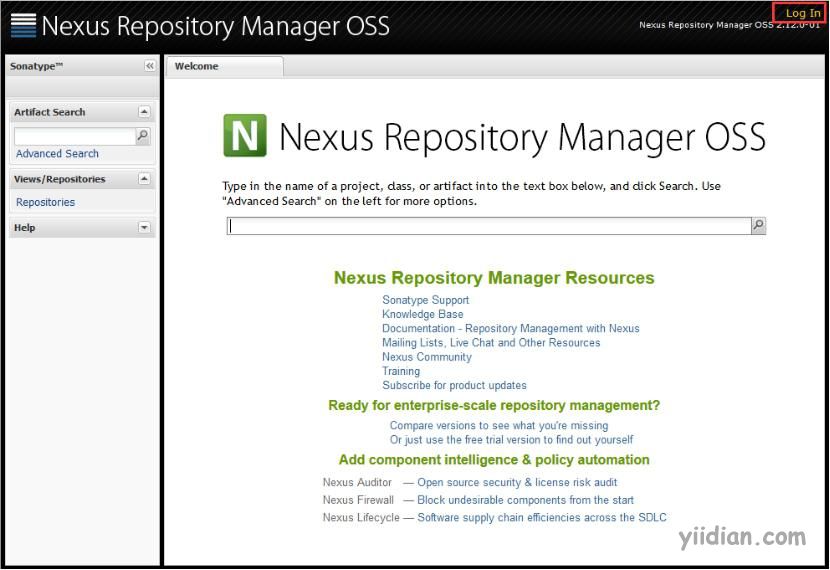Click the Nexus Auditor label

point(357,483)
